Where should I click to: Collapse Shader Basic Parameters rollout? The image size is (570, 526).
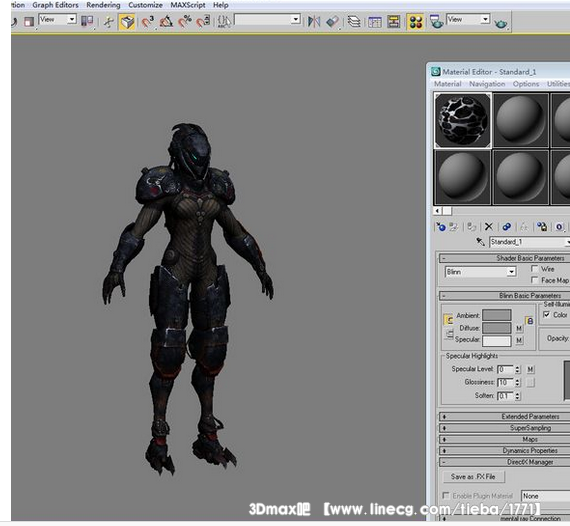click(505, 258)
